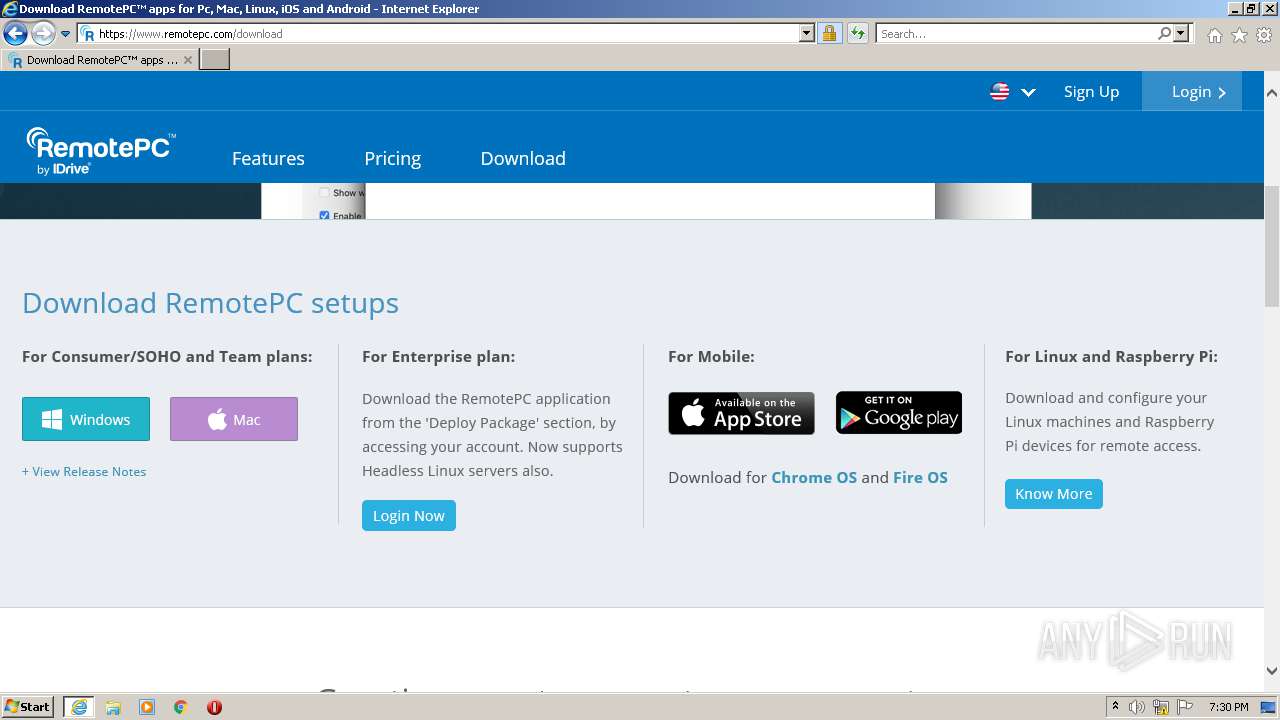Image resolution: width=1280 pixels, height=720 pixels.
Task: Expand View Release Notes
Action: click(84, 472)
